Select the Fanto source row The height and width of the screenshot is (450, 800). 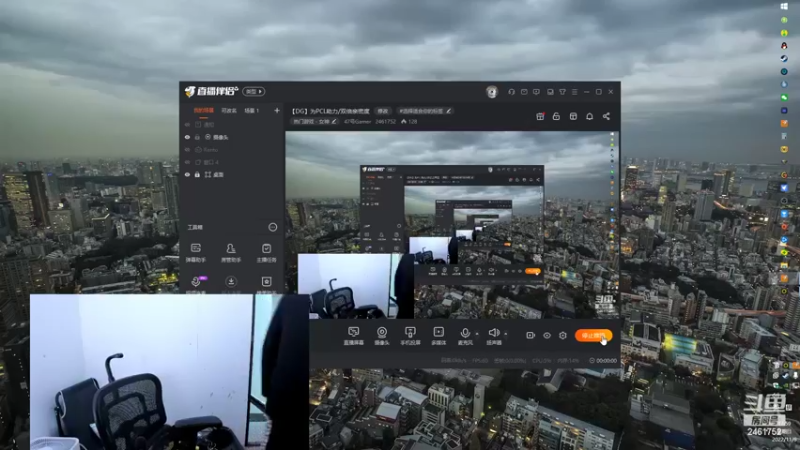[x=232, y=149]
